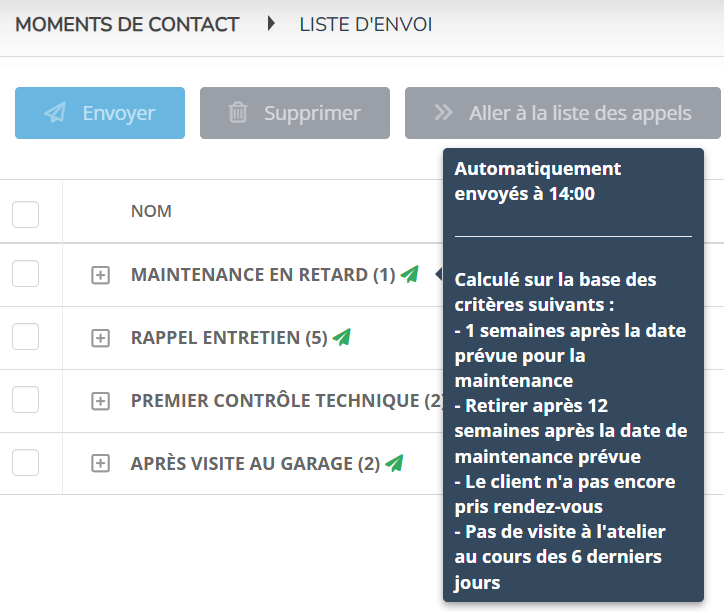Check the Maintenance en retard row checkbox
The image size is (724, 613).
pyautogui.click(x=25, y=273)
